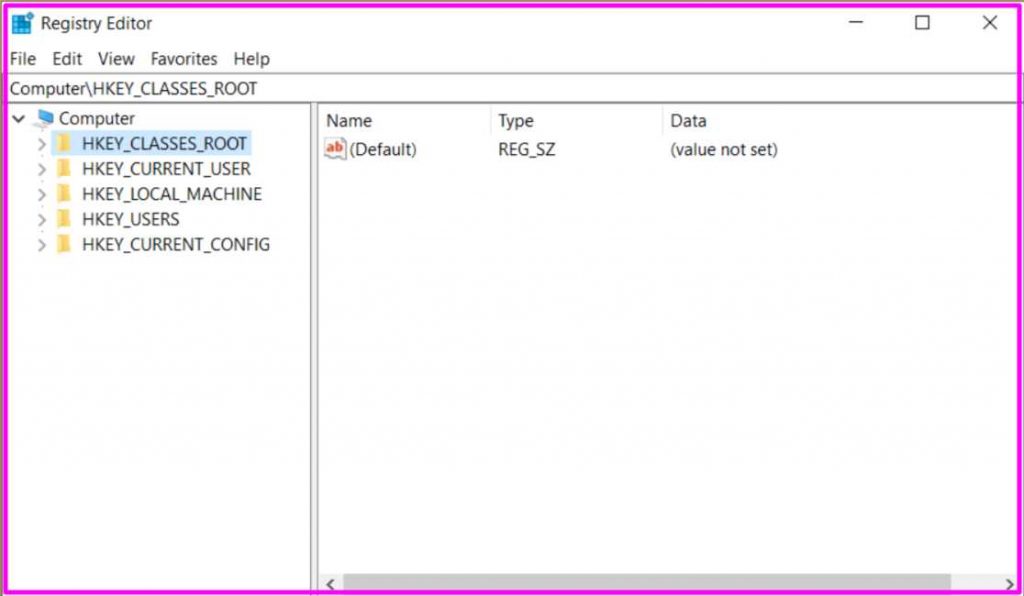Click the HKEY_CLASSES_ROOT folder icon
The height and width of the screenshot is (596, 1024).
pyautogui.click(x=62, y=143)
